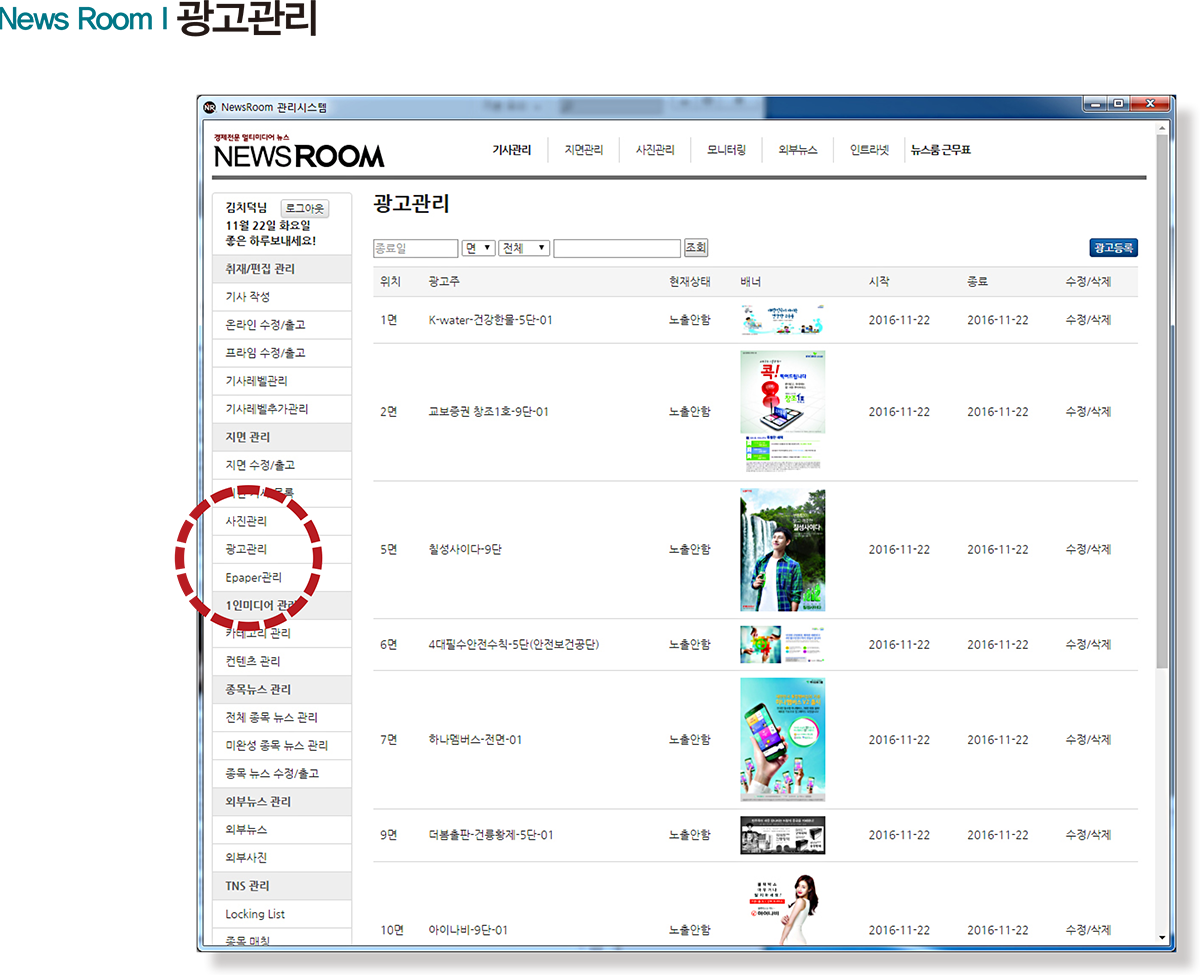Open 사진관리 in the top navigation bar
The image size is (1200, 975).
pyautogui.click(x=655, y=150)
